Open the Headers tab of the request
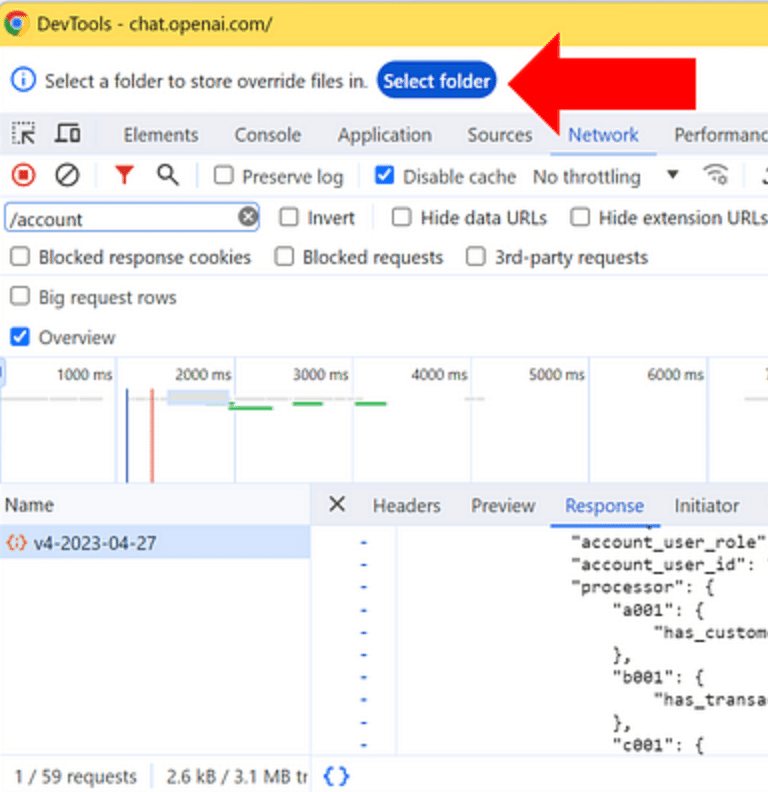This screenshot has height=792, width=768. coord(406,506)
